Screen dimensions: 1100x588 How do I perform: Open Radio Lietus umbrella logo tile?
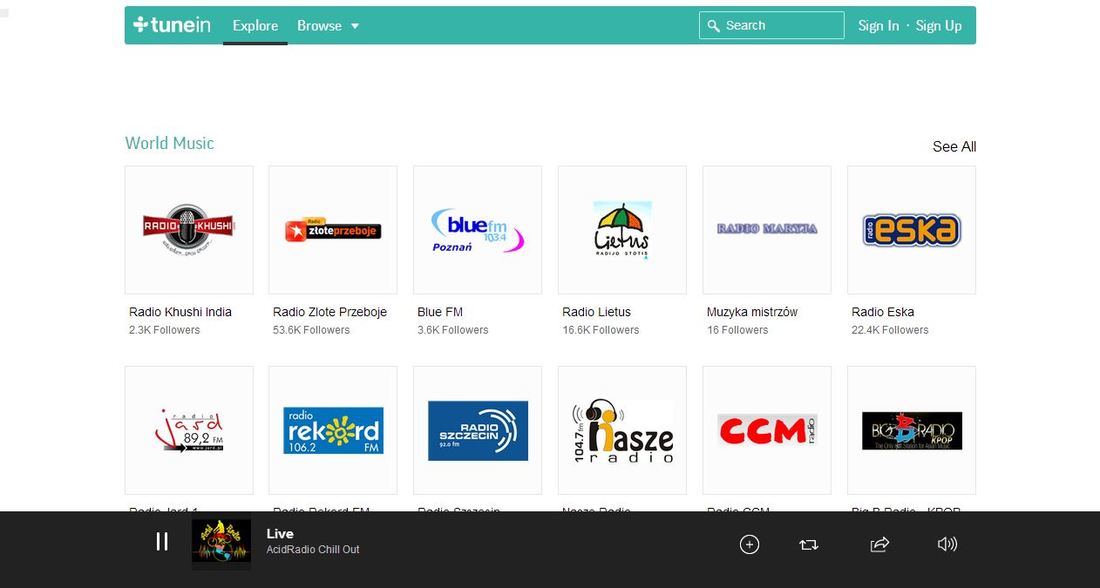(622, 230)
